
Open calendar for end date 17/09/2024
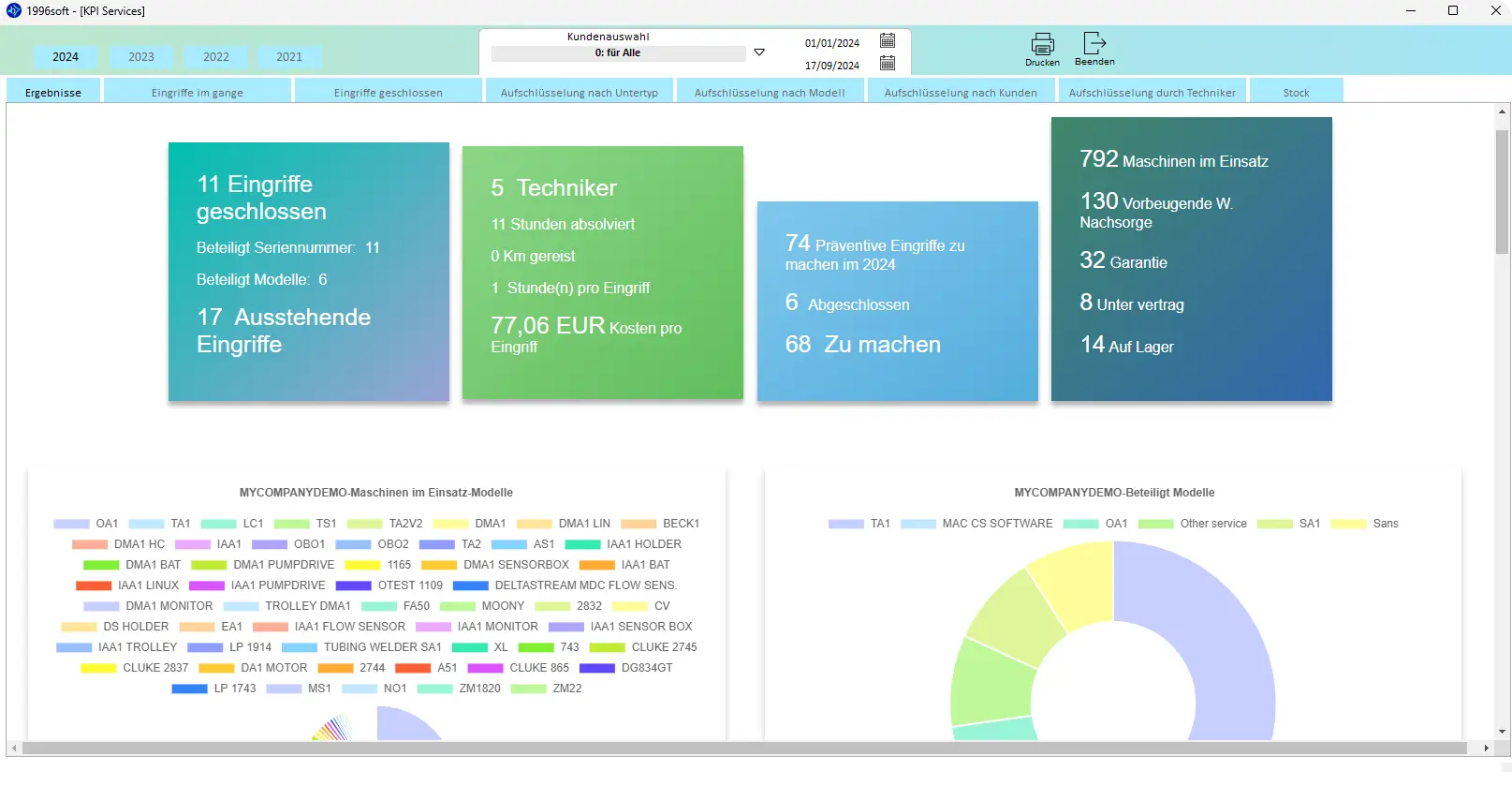pos(888,63)
